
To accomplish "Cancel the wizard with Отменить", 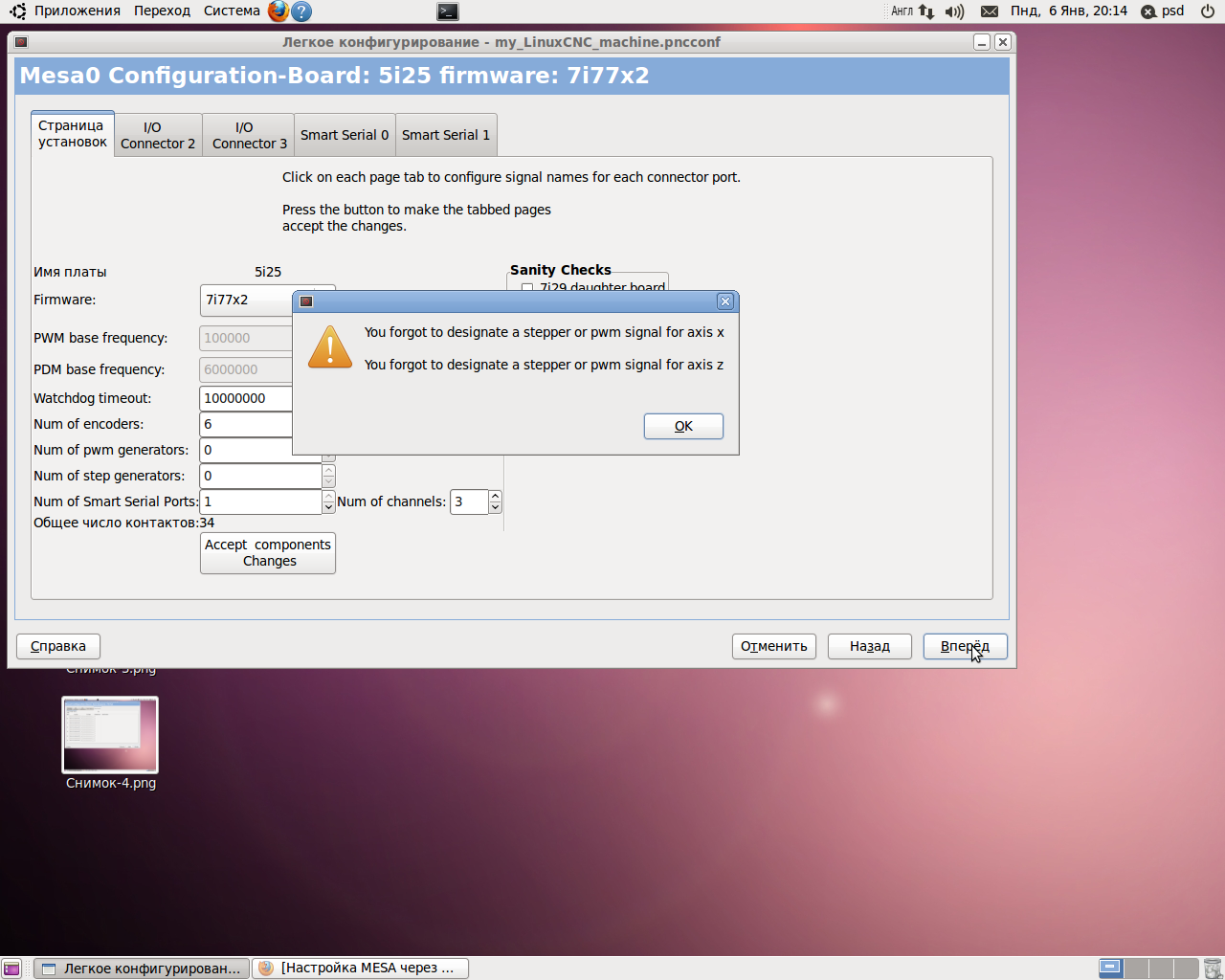I will tap(774, 646).
